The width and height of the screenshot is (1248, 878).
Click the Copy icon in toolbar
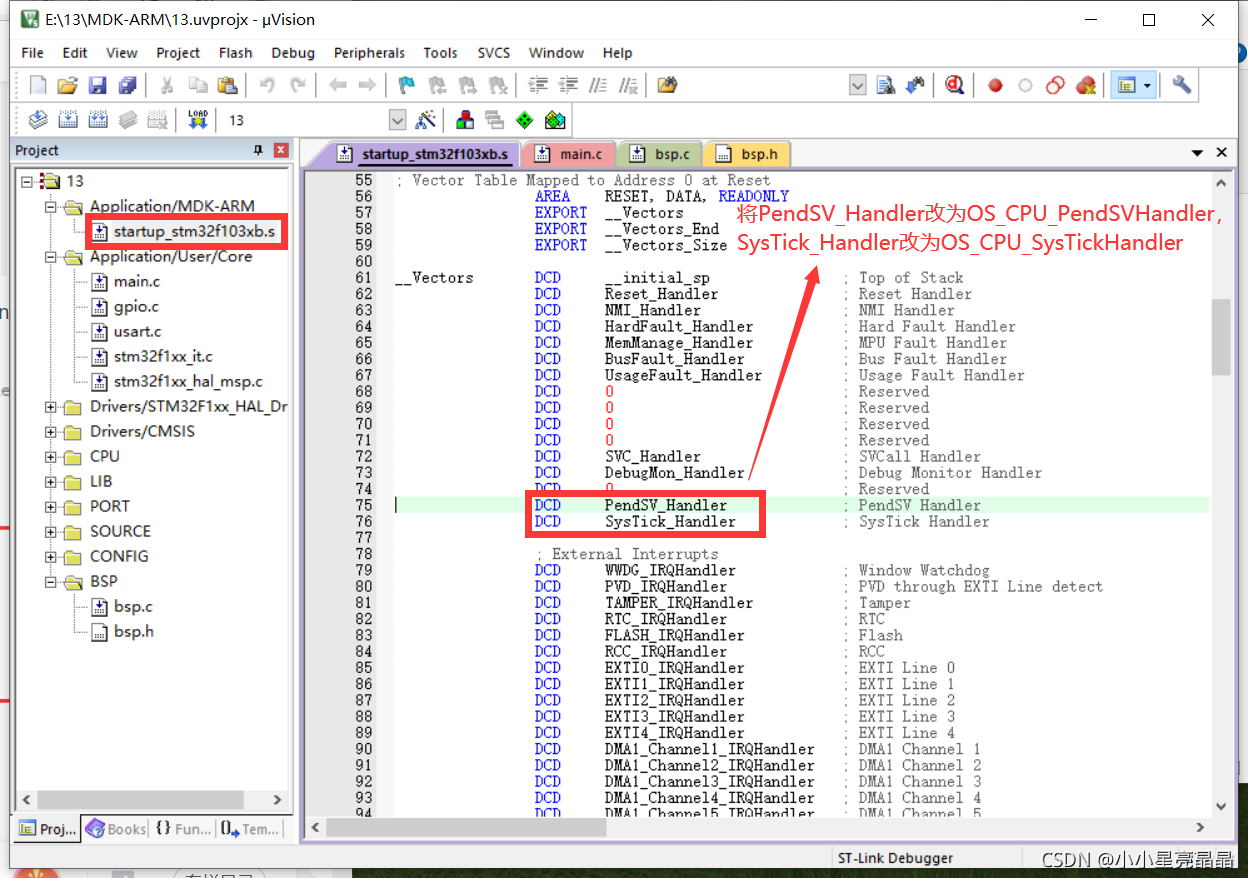(198, 85)
